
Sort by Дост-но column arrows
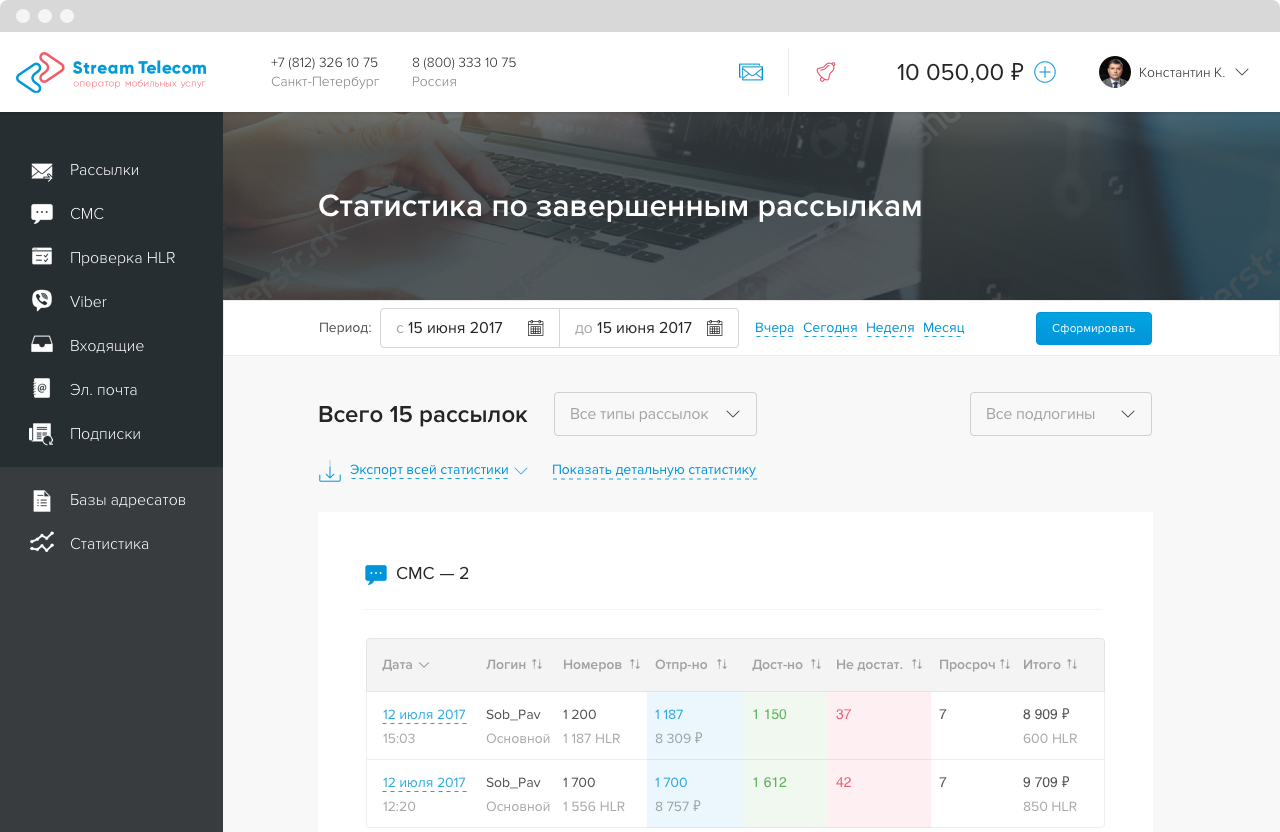(x=816, y=665)
